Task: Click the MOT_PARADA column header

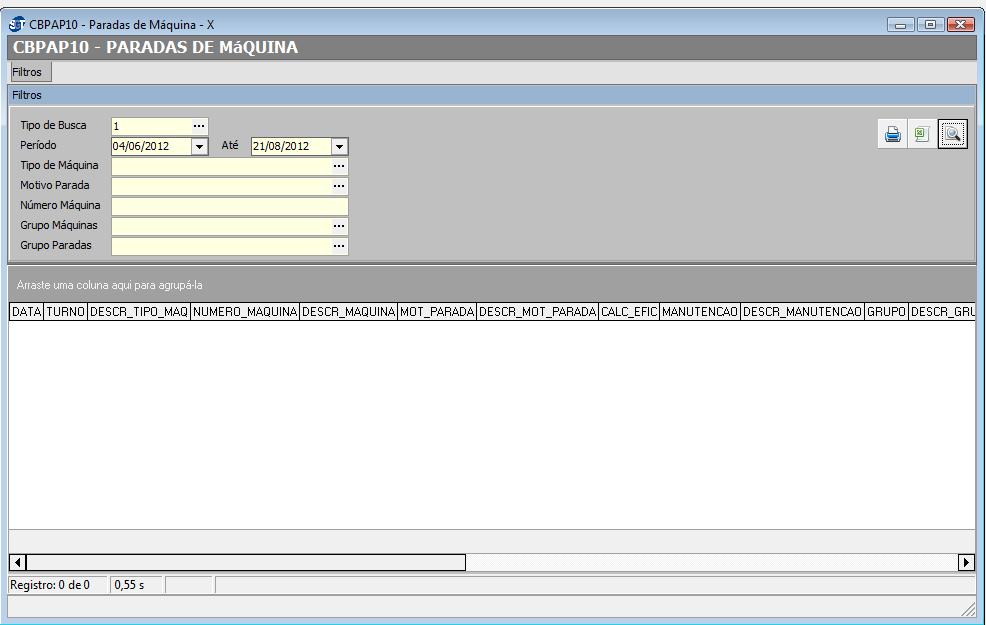Action: coord(437,312)
